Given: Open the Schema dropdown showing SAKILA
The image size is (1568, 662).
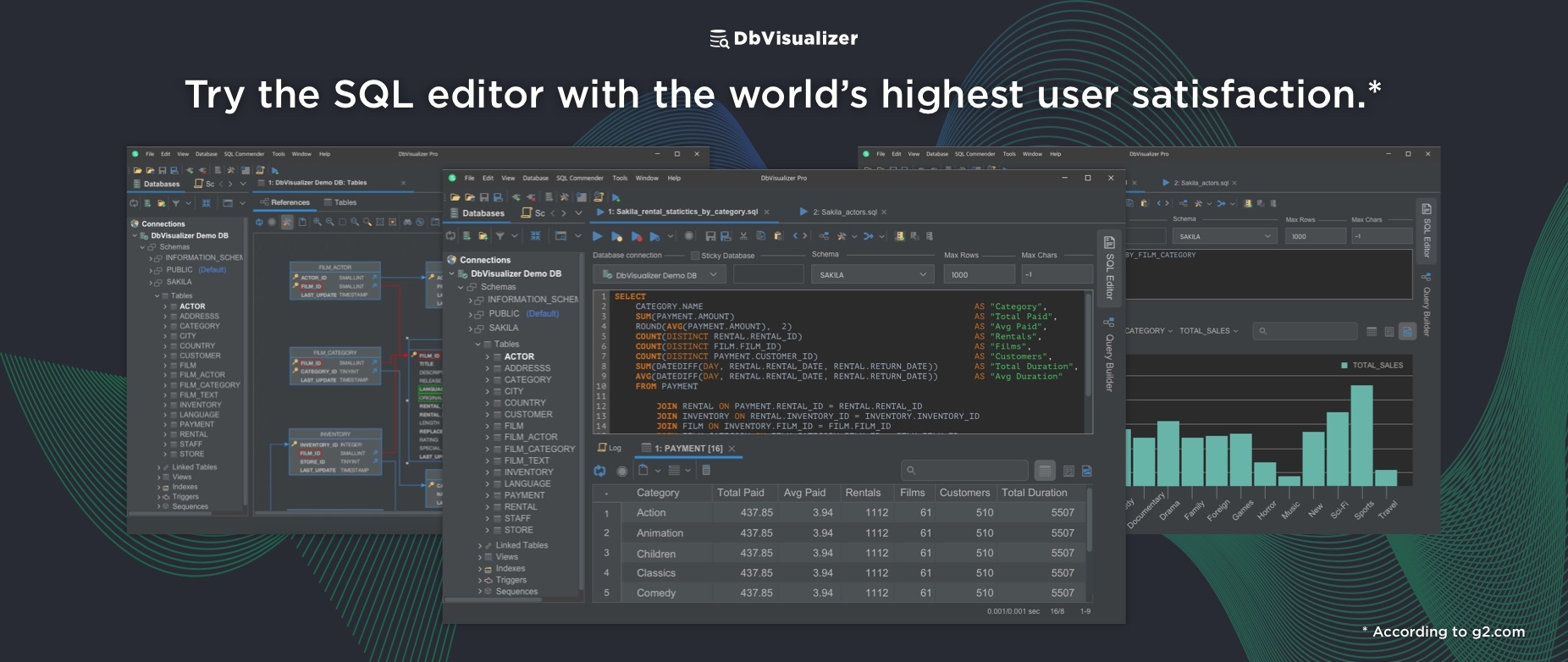Looking at the screenshot, I should (873, 274).
